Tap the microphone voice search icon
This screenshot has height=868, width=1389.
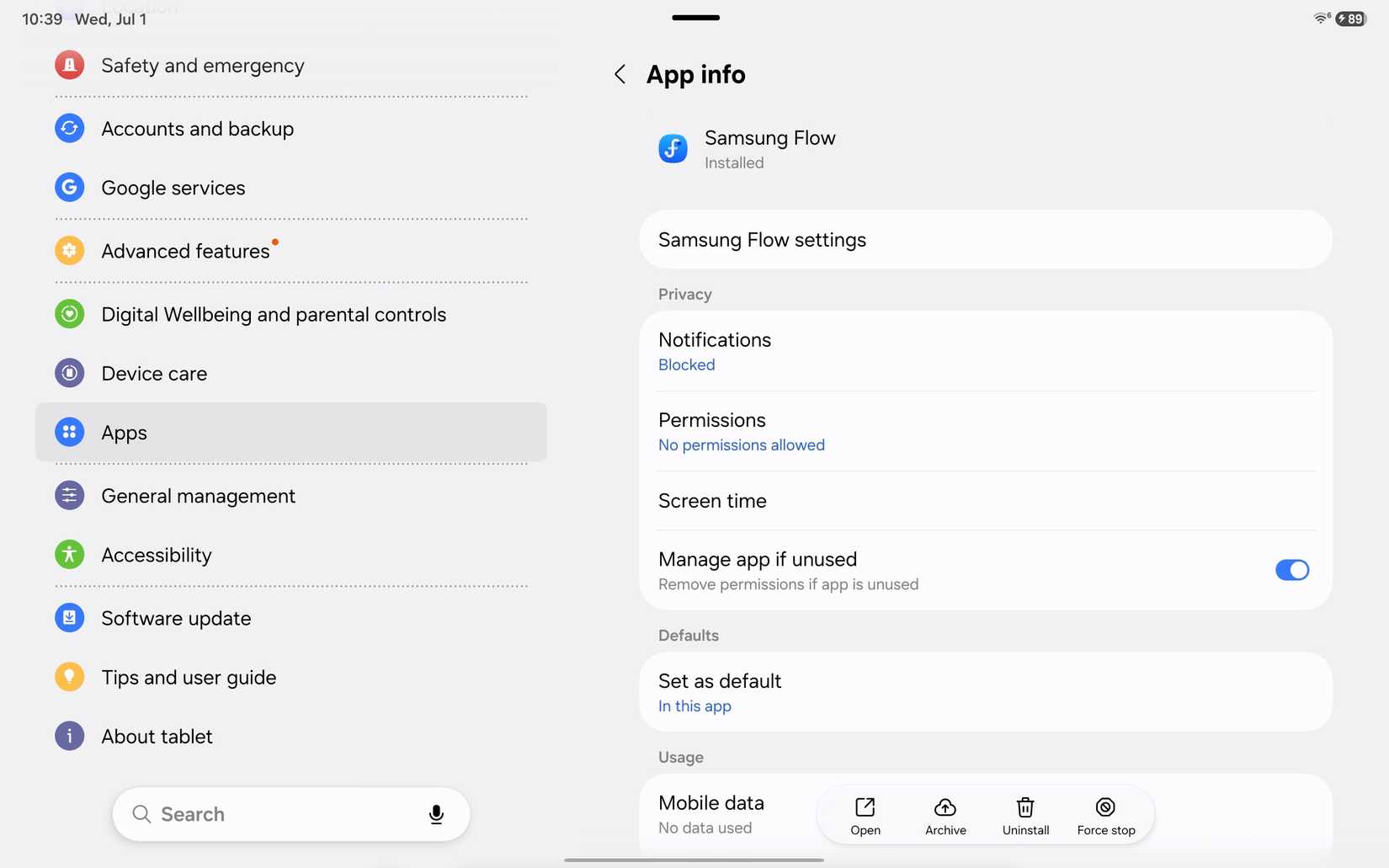tap(436, 814)
